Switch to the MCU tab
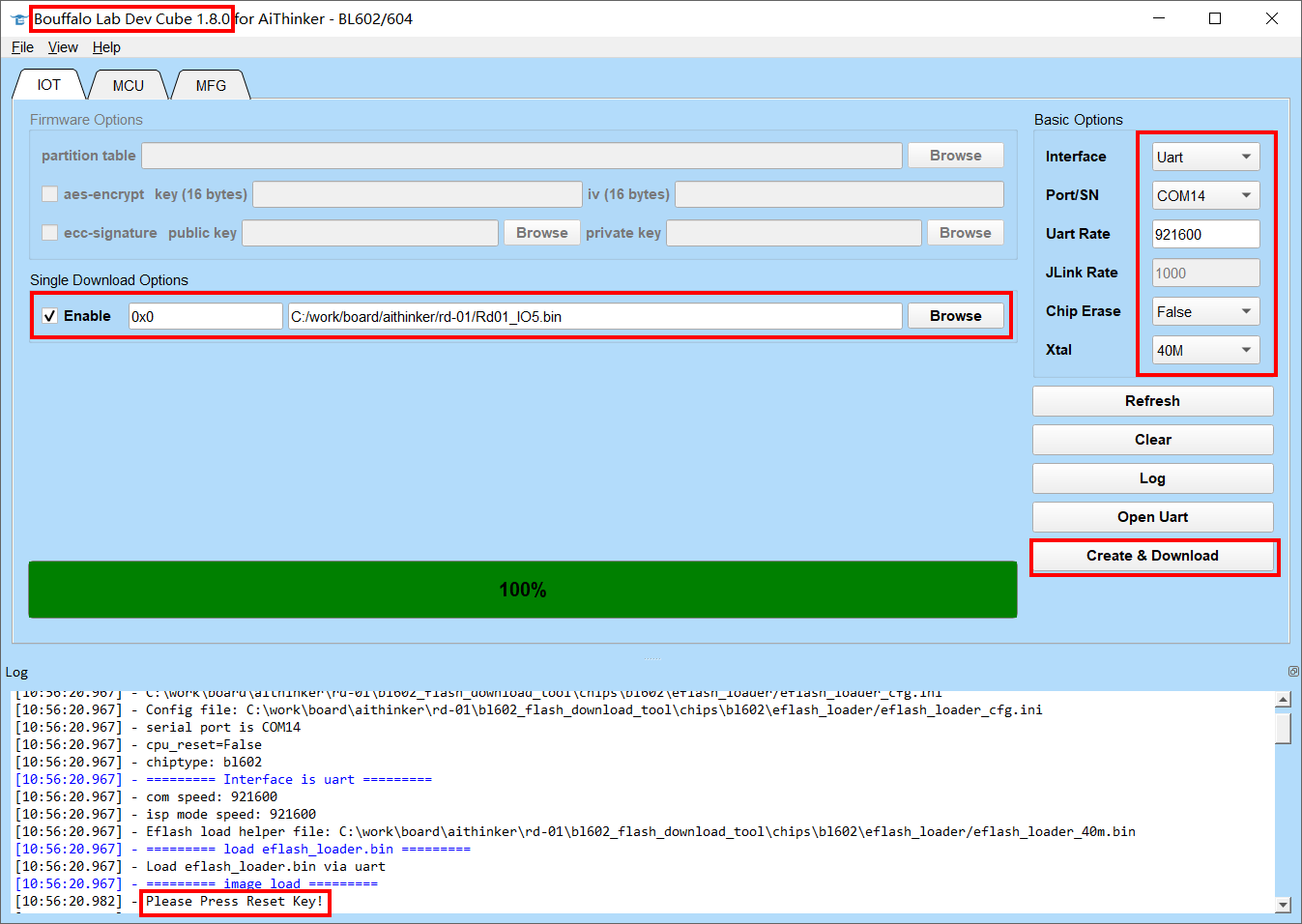The image size is (1302, 924). tap(128, 85)
